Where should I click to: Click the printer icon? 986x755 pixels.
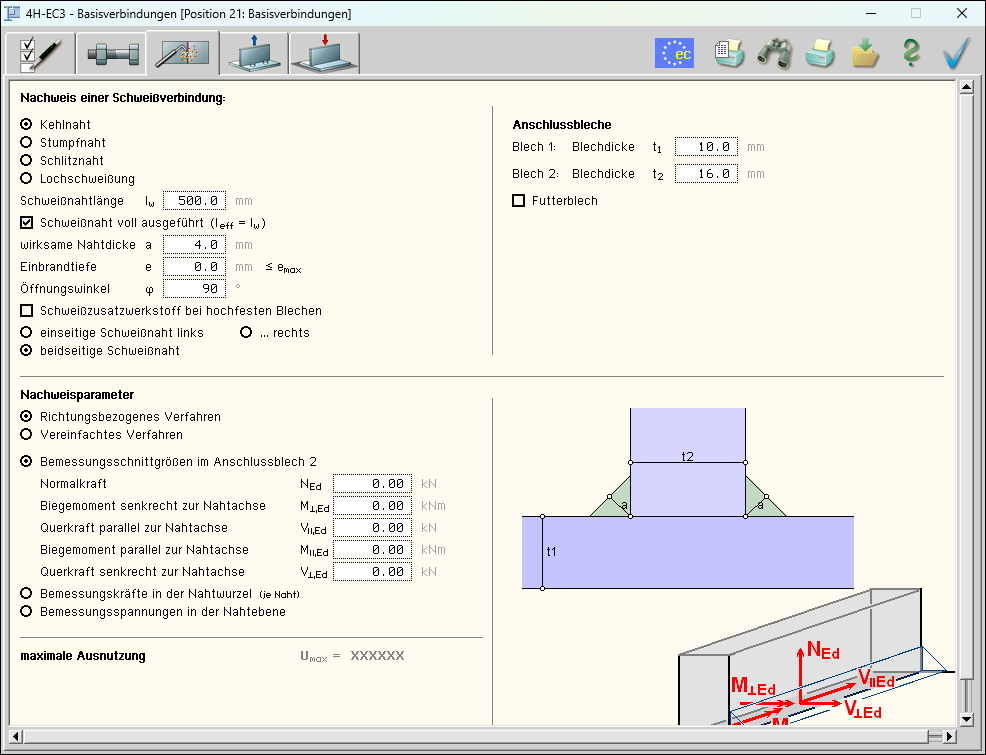tap(820, 53)
